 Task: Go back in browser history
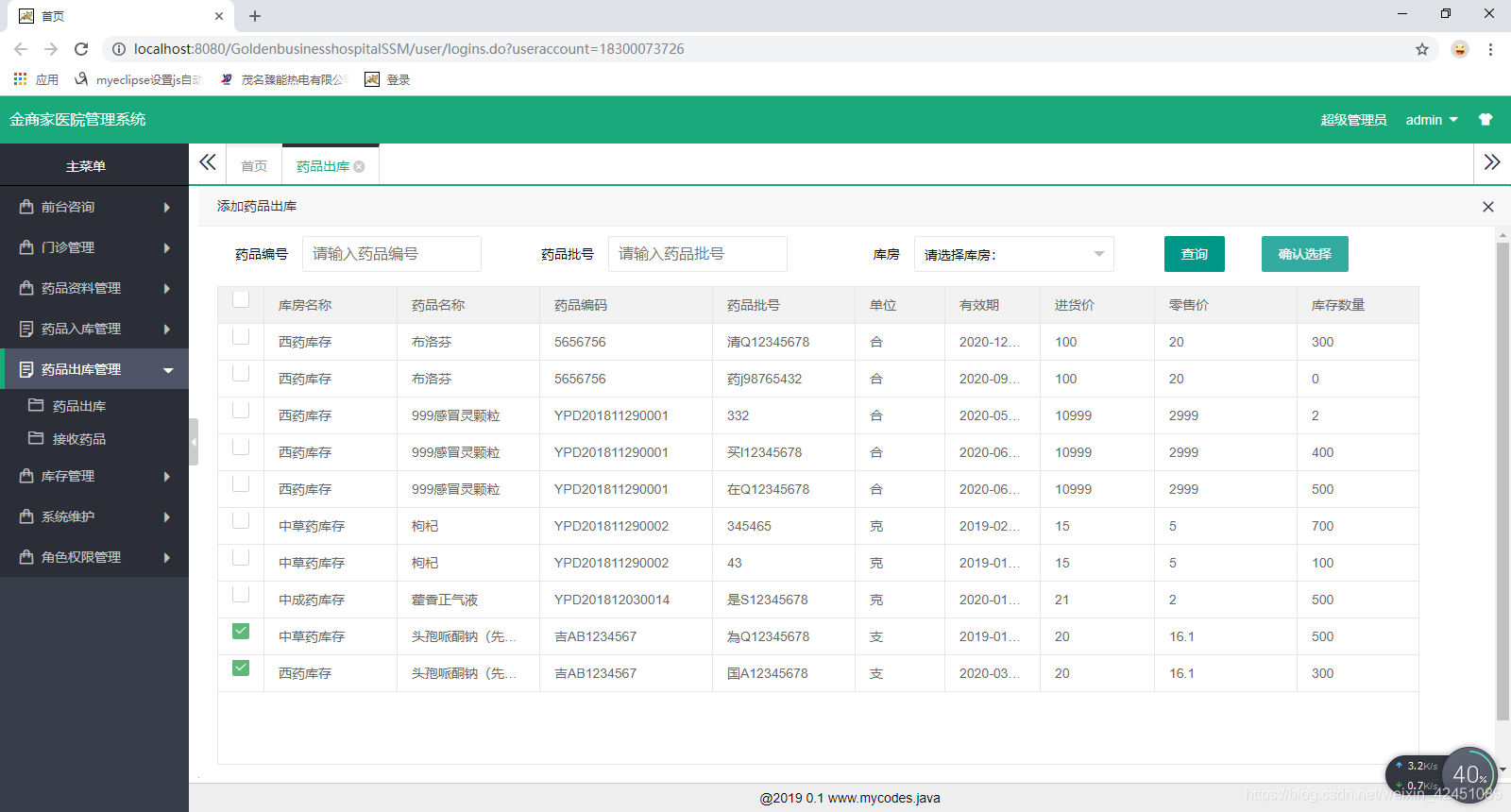click(x=21, y=49)
